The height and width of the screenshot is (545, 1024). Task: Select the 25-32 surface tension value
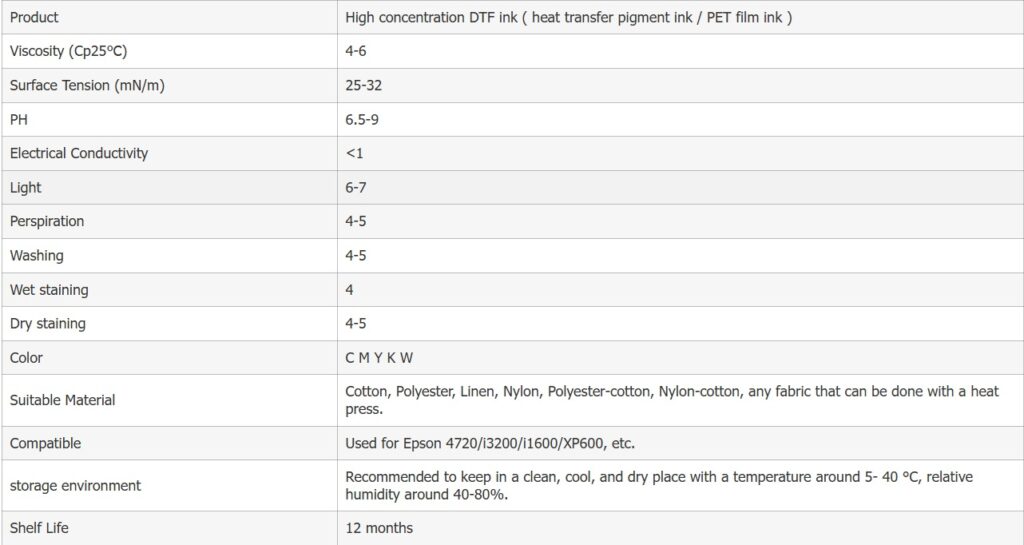[x=363, y=86]
